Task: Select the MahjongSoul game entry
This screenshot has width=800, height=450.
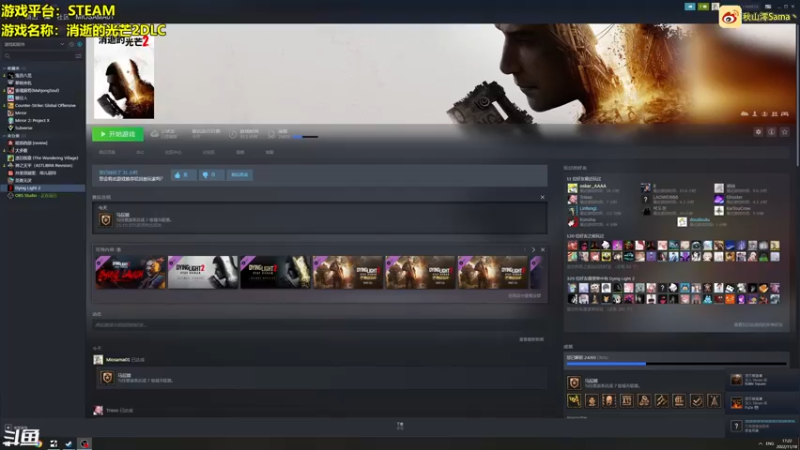Action: click(43, 90)
